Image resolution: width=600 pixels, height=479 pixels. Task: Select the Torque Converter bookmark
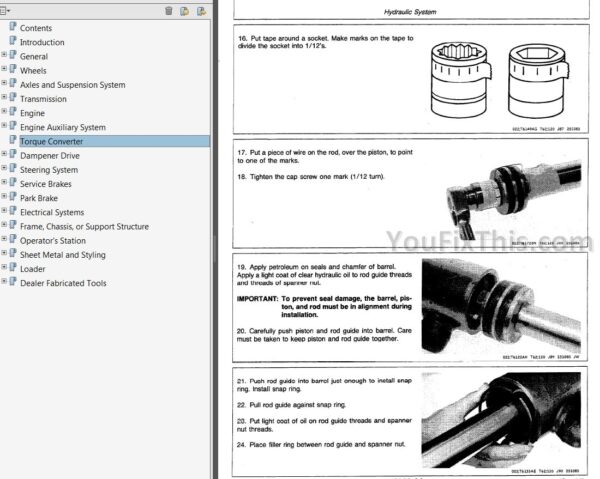pyautogui.click(x=50, y=142)
